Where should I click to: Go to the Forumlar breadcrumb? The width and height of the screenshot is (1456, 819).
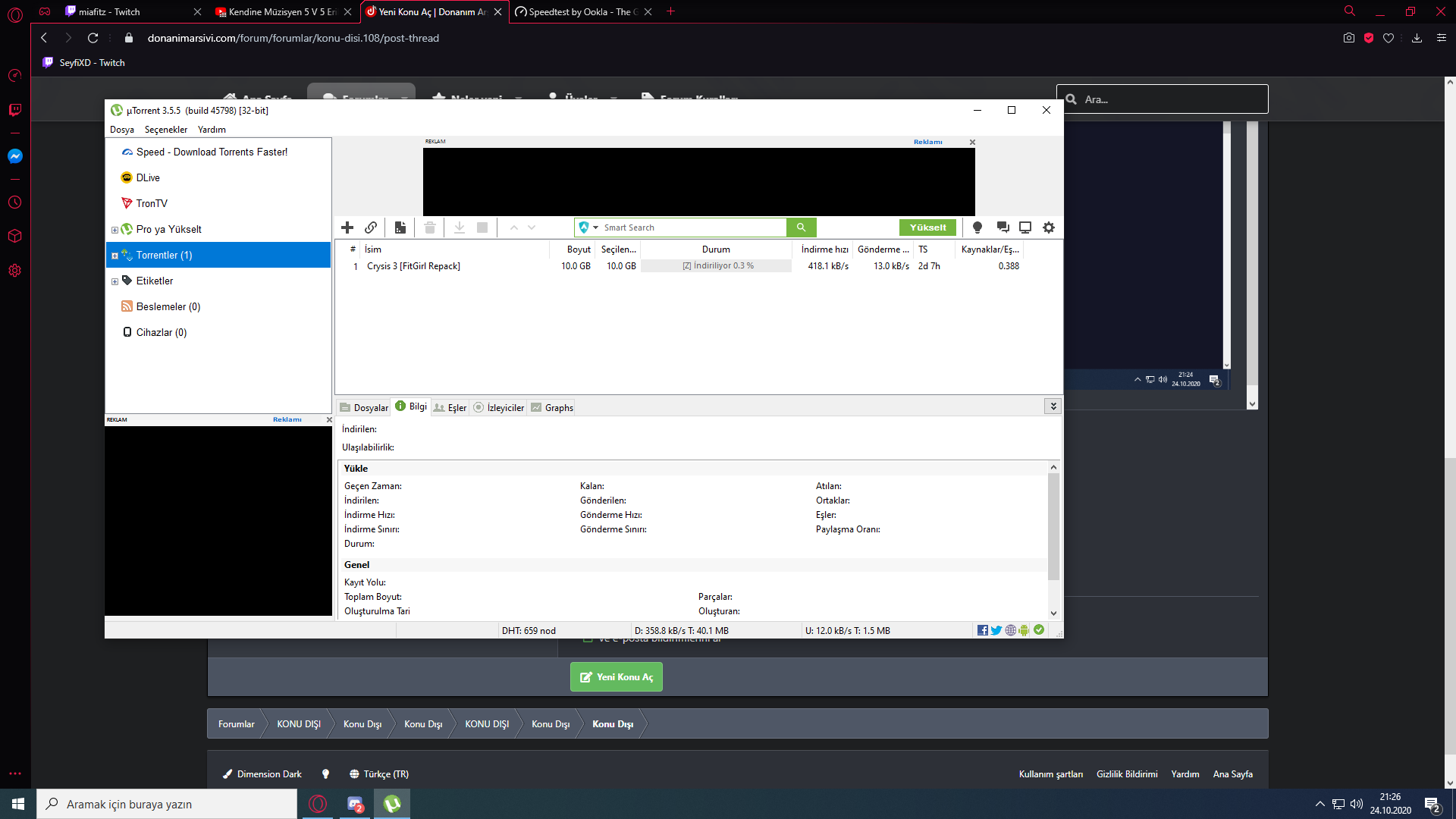click(x=236, y=724)
